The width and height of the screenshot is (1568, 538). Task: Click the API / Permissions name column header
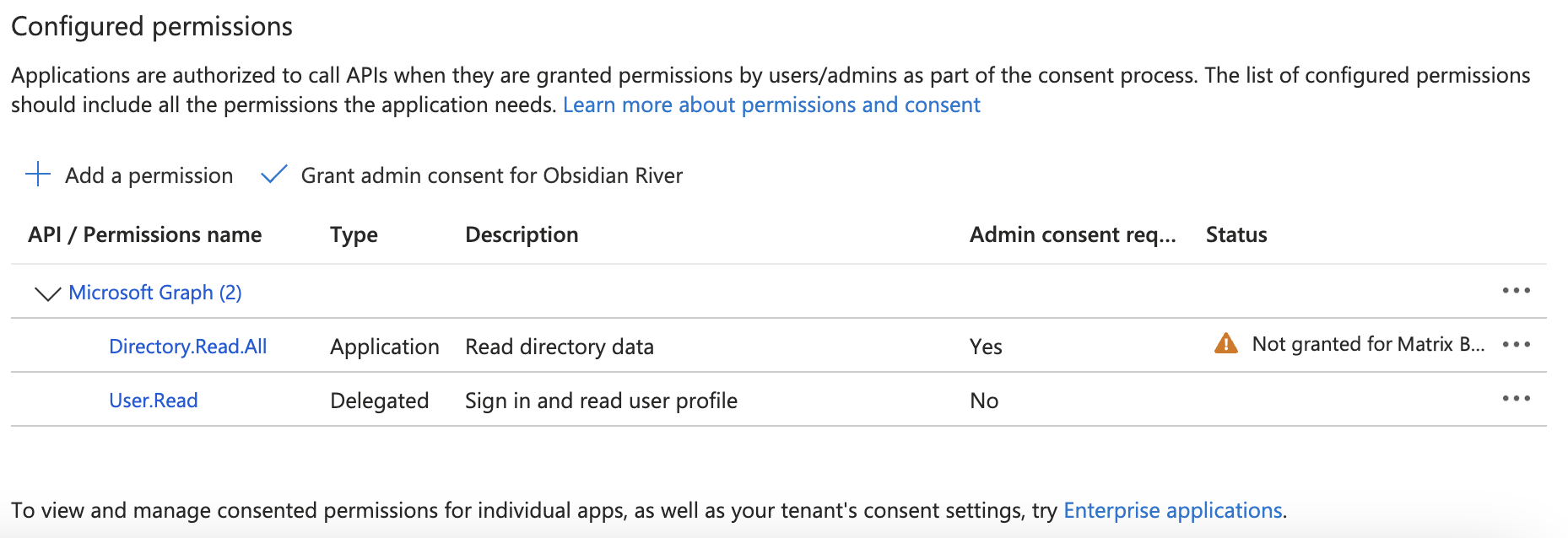tap(143, 234)
